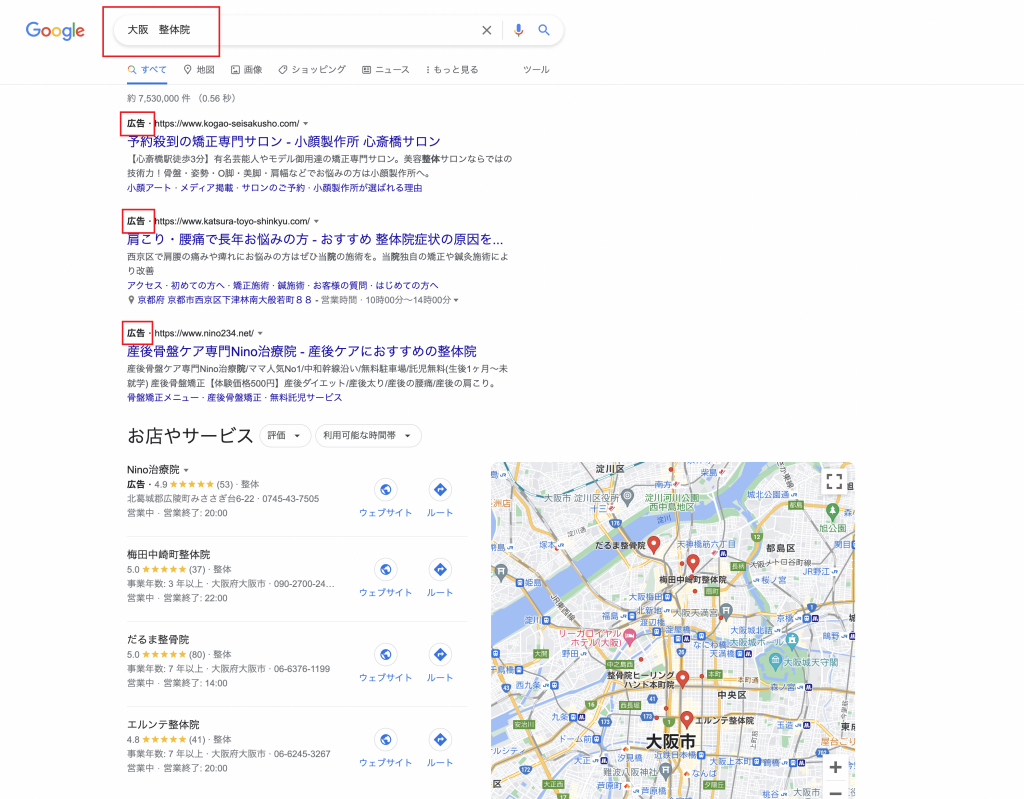Open the 小顔製作所が選ばれる理由 sitelink

click(368, 188)
